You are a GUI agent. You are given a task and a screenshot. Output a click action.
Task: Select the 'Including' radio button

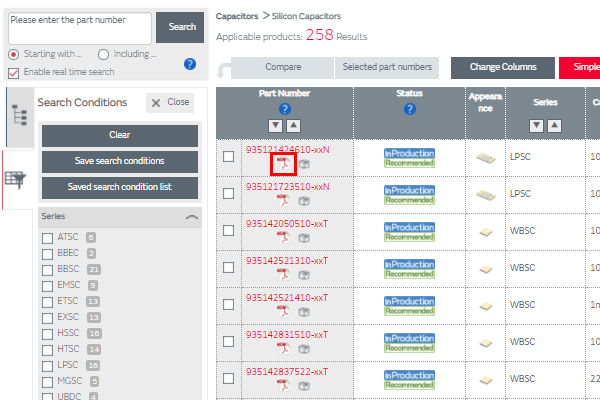pos(104,54)
